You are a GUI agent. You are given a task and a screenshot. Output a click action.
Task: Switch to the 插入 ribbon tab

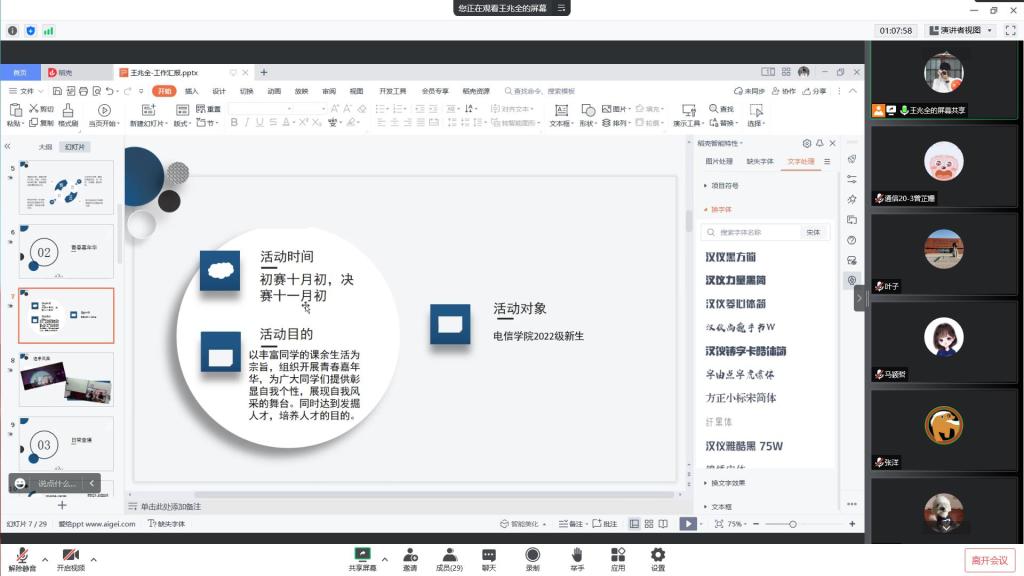[191, 91]
